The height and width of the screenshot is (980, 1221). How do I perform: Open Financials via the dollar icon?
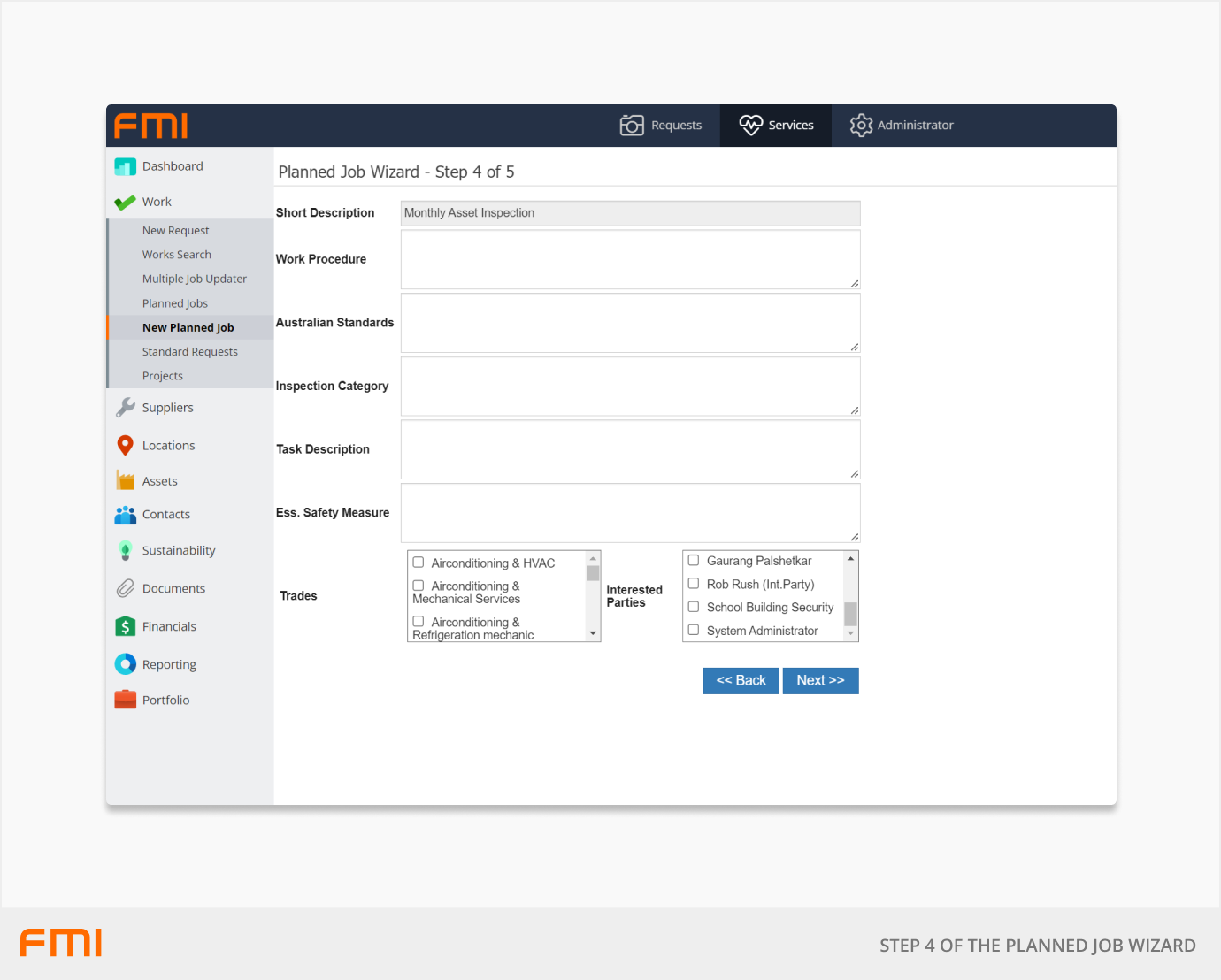pyautogui.click(x=125, y=627)
